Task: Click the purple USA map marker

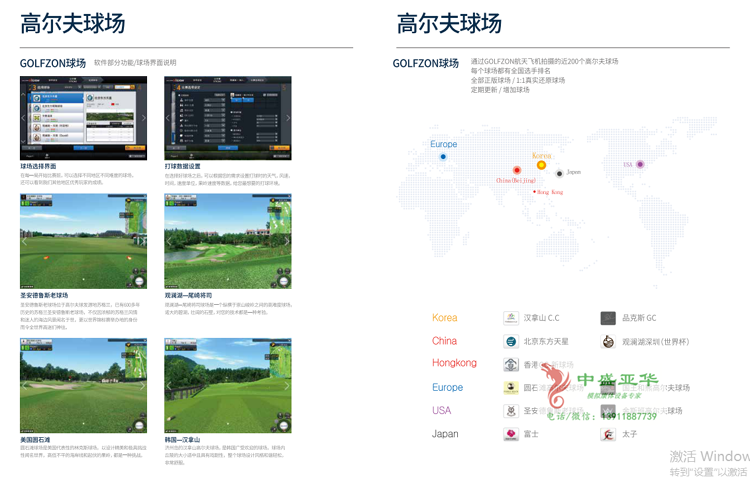Action: click(x=640, y=164)
